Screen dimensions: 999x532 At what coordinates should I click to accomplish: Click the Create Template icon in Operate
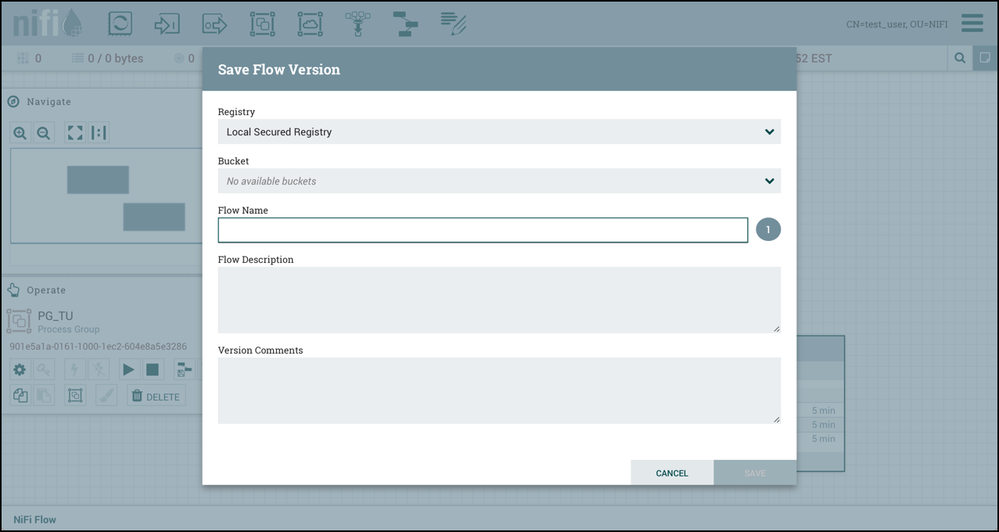point(184,370)
